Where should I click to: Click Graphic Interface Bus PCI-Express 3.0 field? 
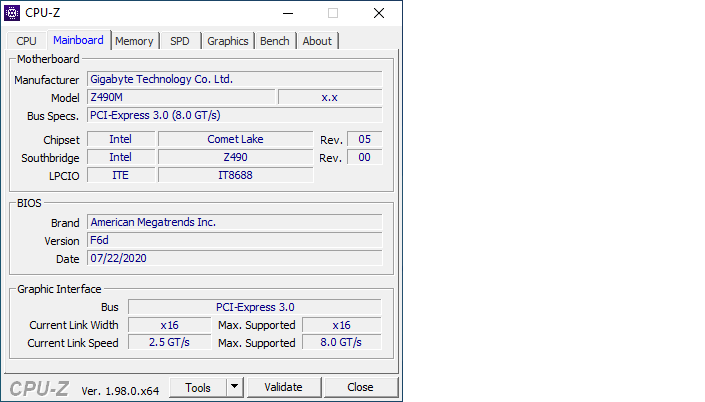click(255, 307)
